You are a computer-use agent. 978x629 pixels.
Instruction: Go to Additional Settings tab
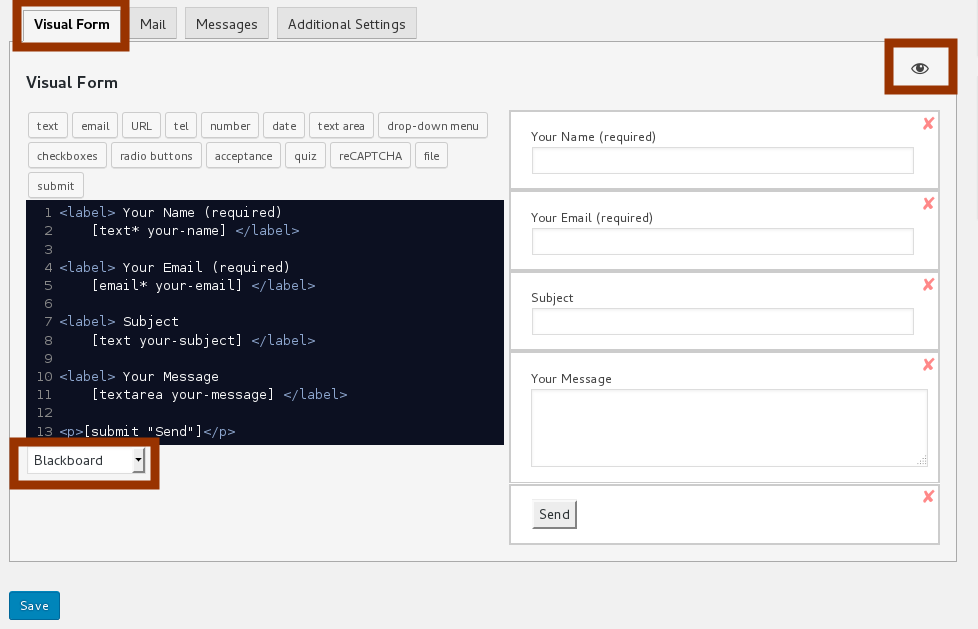click(346, 24)
